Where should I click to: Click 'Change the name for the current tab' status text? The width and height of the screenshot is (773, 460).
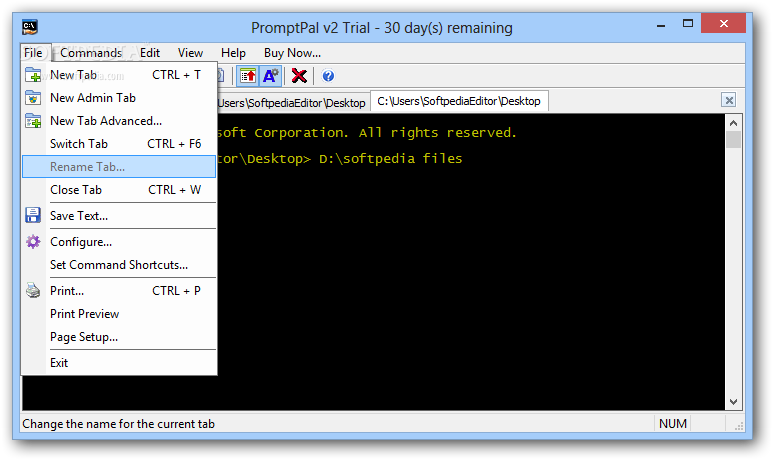point(118,424)
